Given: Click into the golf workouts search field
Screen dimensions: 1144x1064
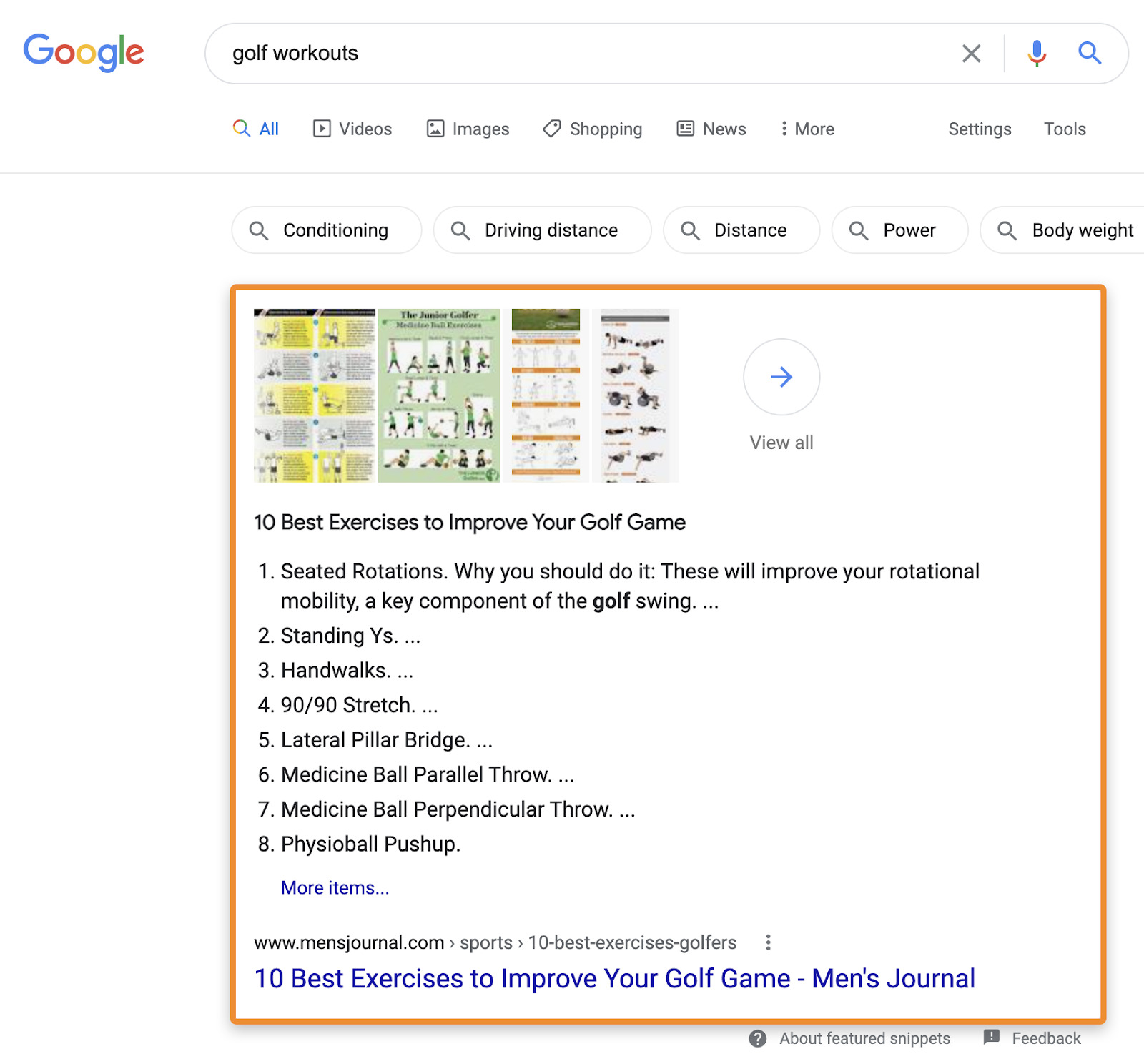Looking at the screenshot, I should point(572,54).
